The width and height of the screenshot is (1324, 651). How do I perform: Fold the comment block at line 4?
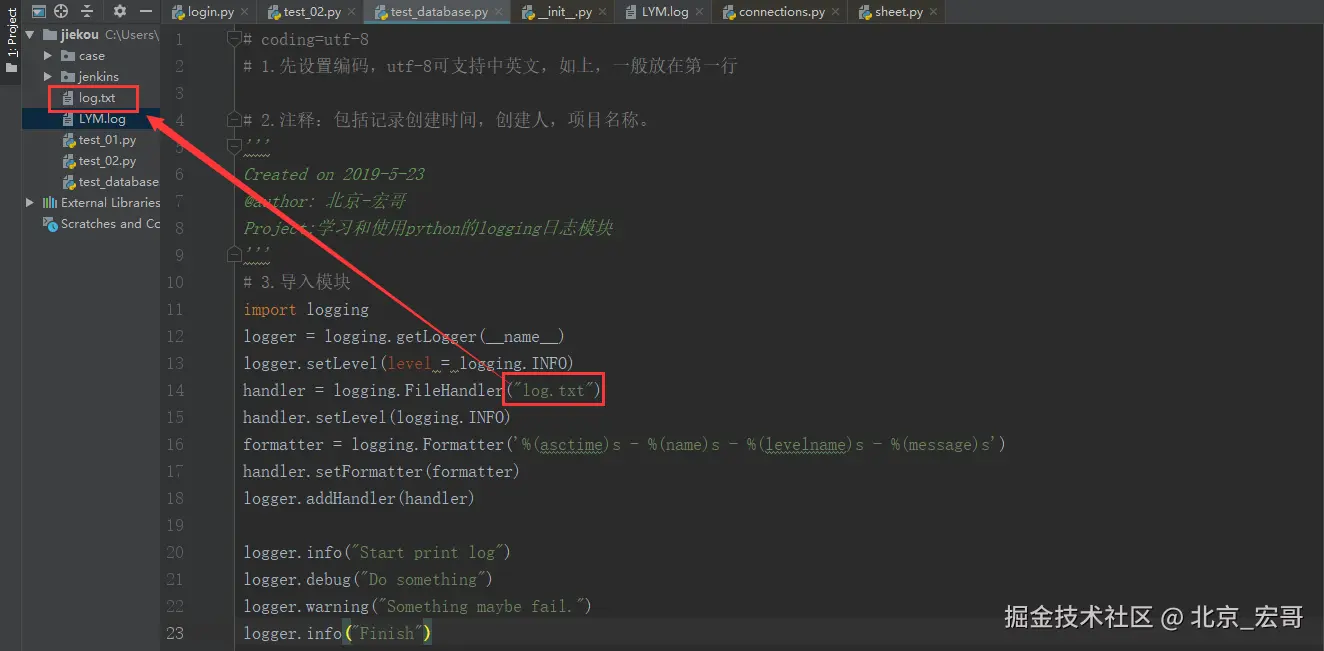pyautogui.click(x=235, y=120)
